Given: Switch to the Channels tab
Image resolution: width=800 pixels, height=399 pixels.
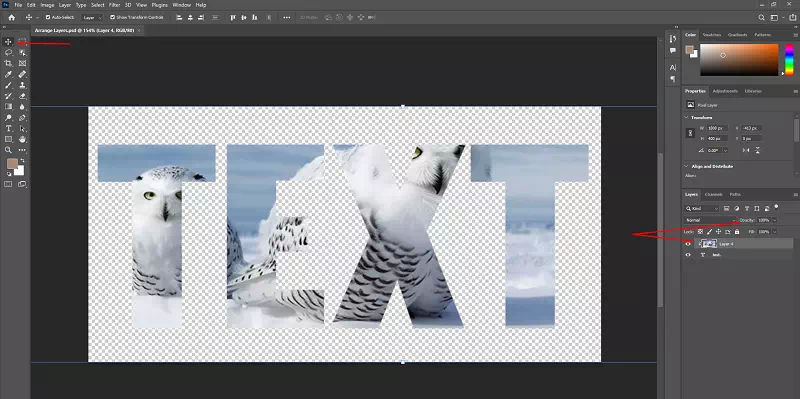Looking at the screenshot, I should pos(713,194).
